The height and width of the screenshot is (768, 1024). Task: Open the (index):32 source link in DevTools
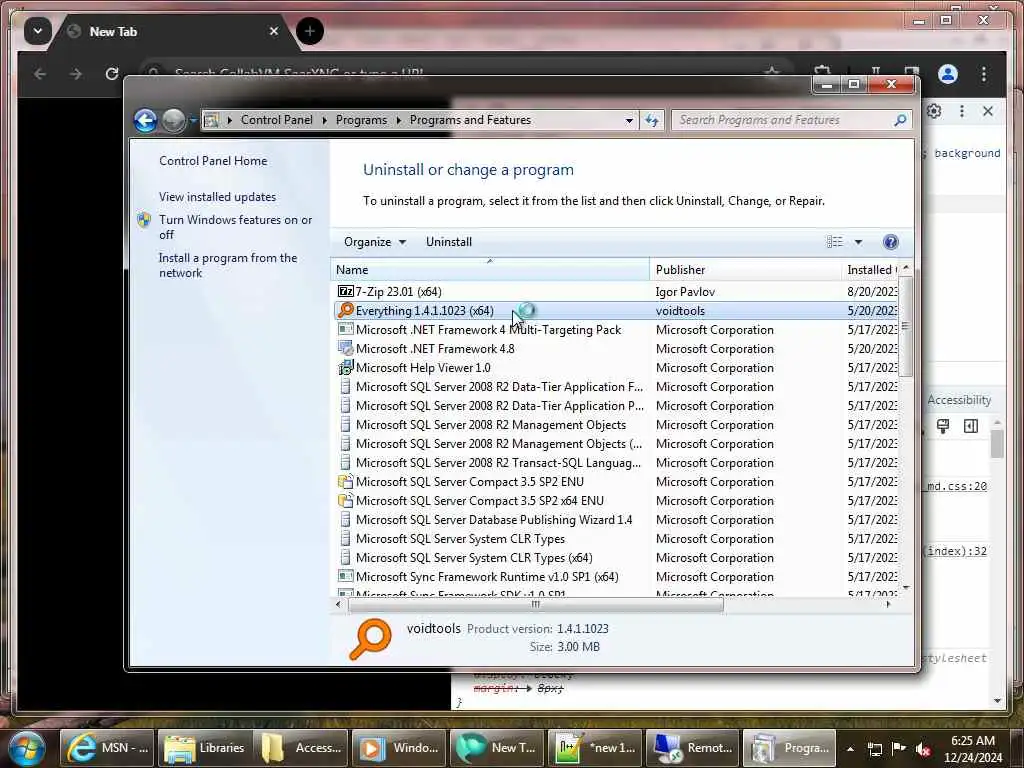coord(955,551)
